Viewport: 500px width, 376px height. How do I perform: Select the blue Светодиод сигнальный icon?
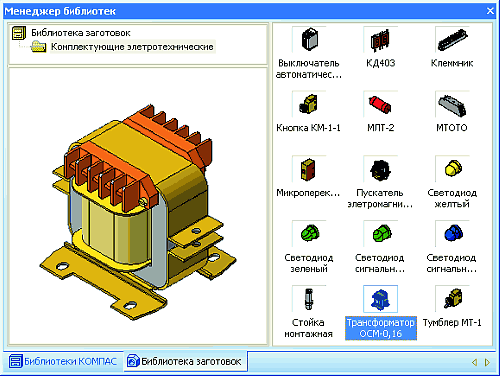pyautogui.click(x=452, y=234)
